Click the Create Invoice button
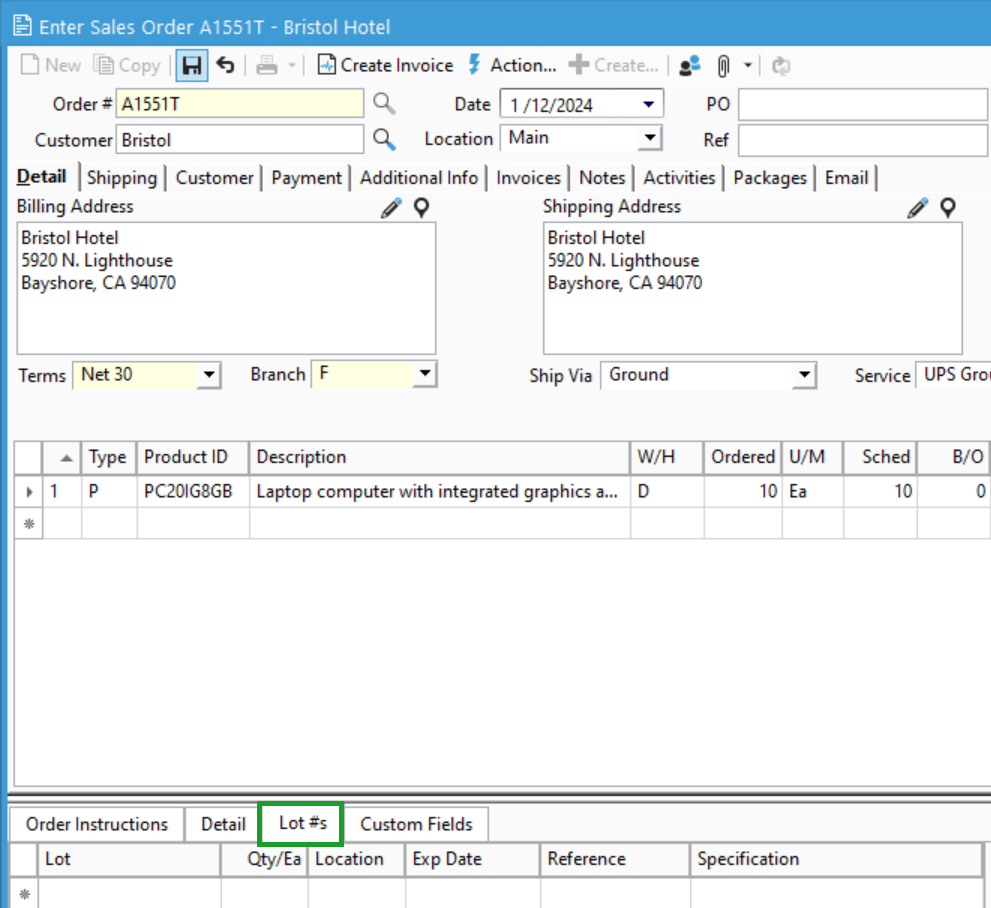Image resolution: width=991 pixels, height=908 pixels. tap(385, 65)
